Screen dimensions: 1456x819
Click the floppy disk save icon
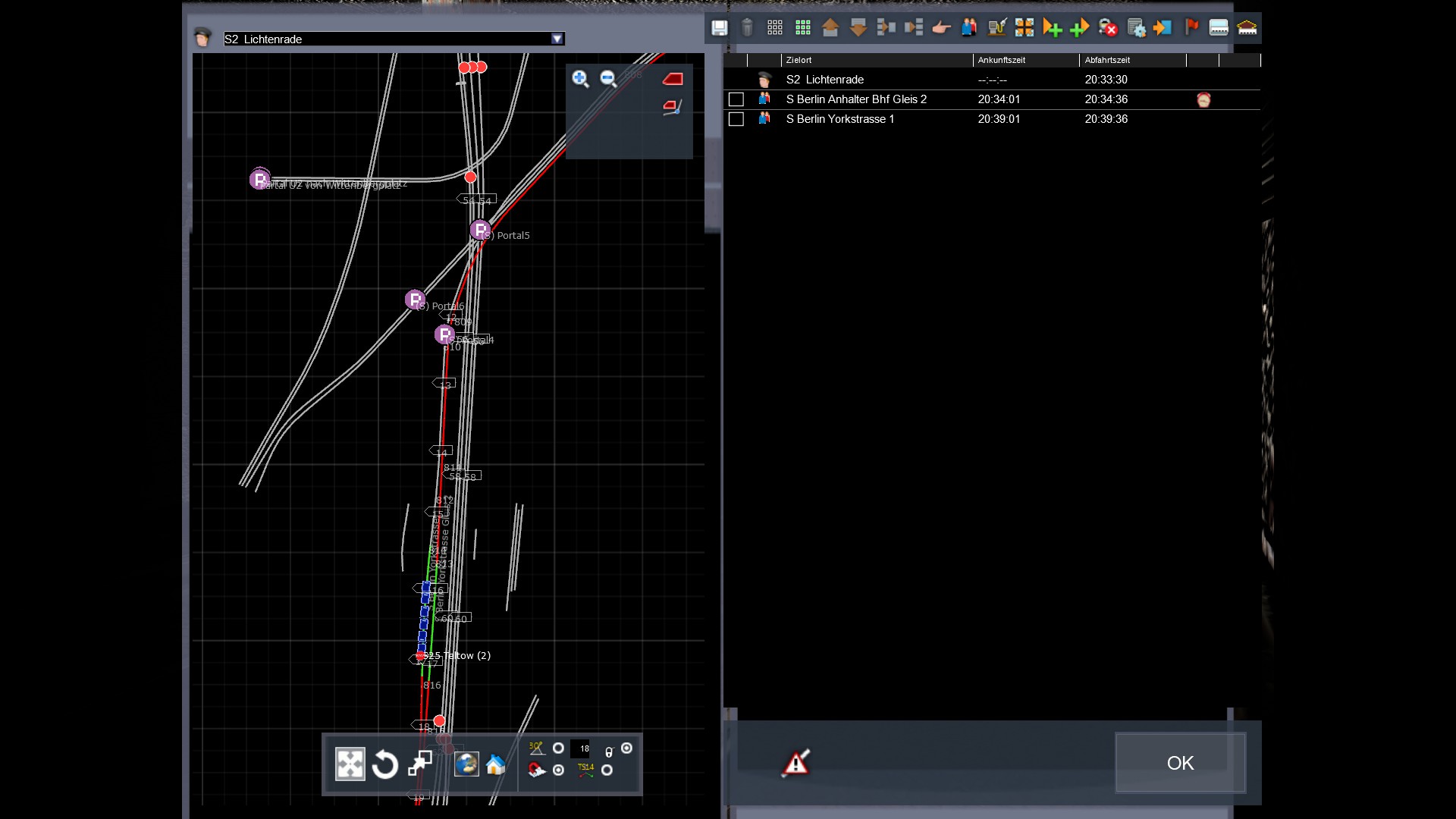pyautogui.click(x=719, y=28)
